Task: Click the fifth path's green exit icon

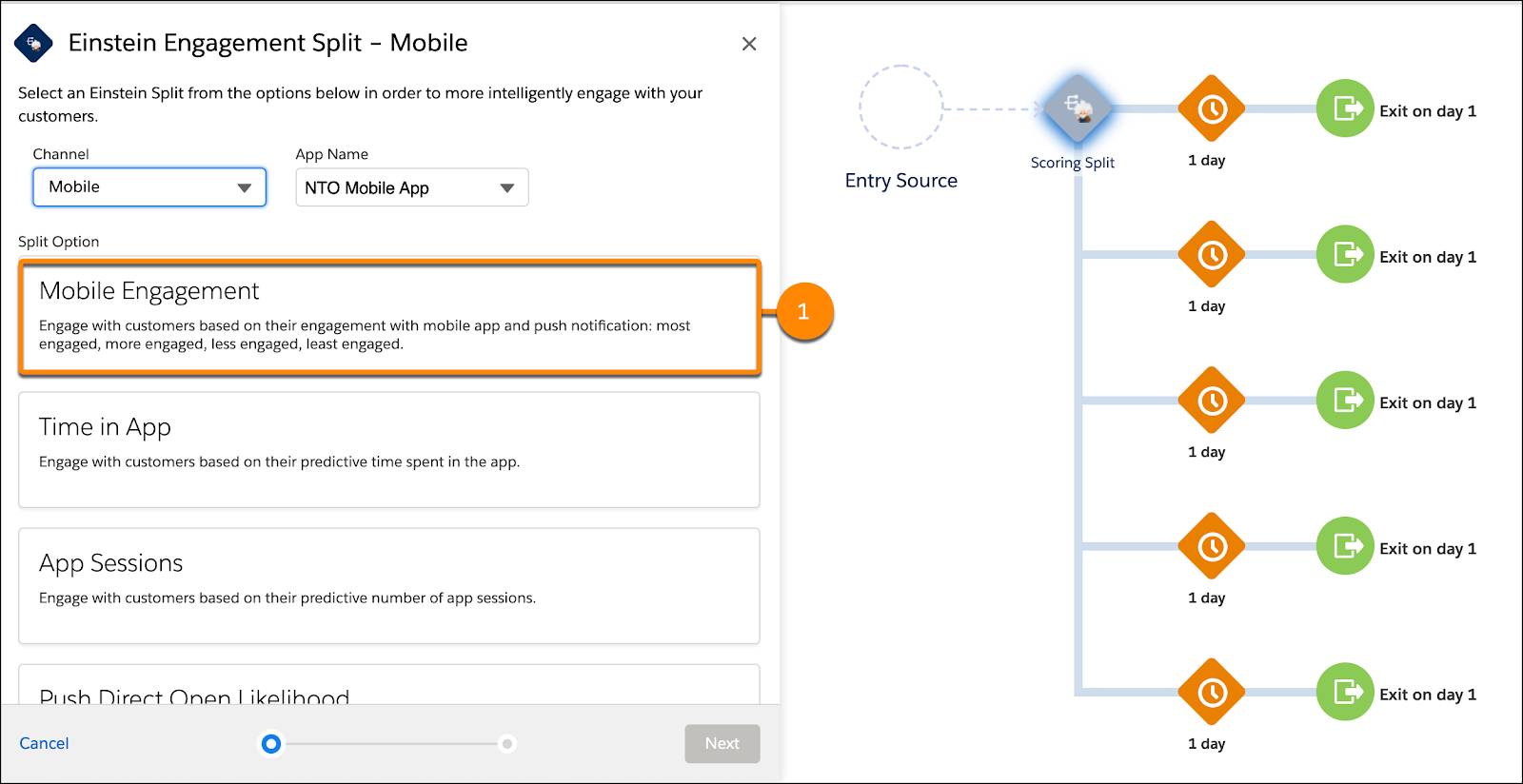Action: [x=1345, y=691]
